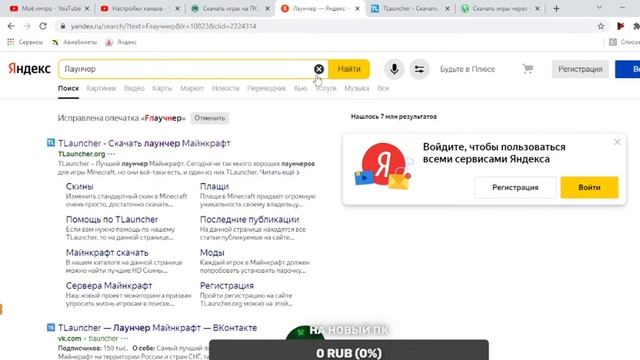
Task: Bookmark this page with the star icon
Action: (601, 26)
